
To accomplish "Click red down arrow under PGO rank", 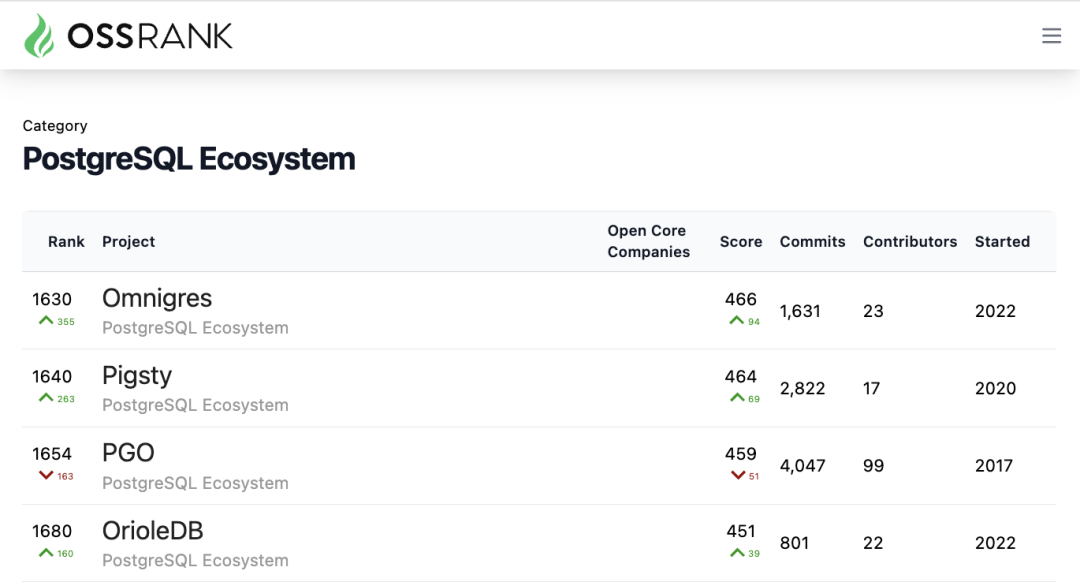I will tap(46, 475).
